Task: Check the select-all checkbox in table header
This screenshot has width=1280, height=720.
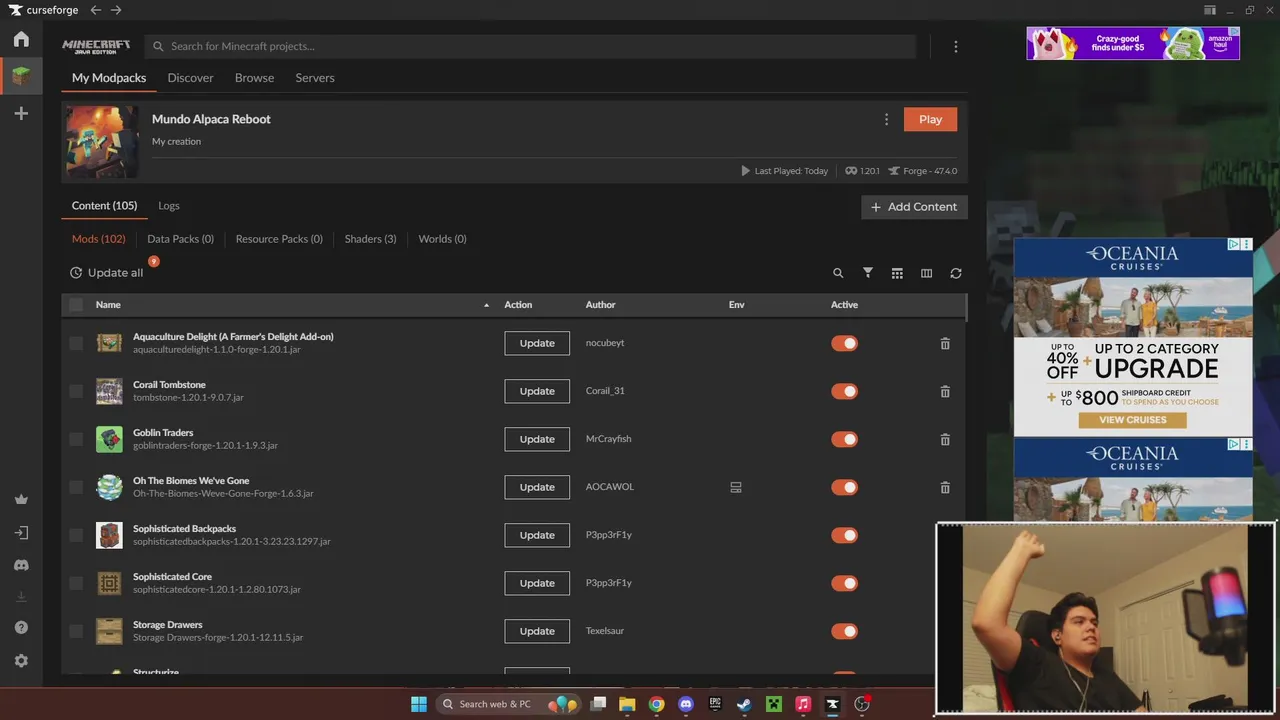Action: click(76, 305)
